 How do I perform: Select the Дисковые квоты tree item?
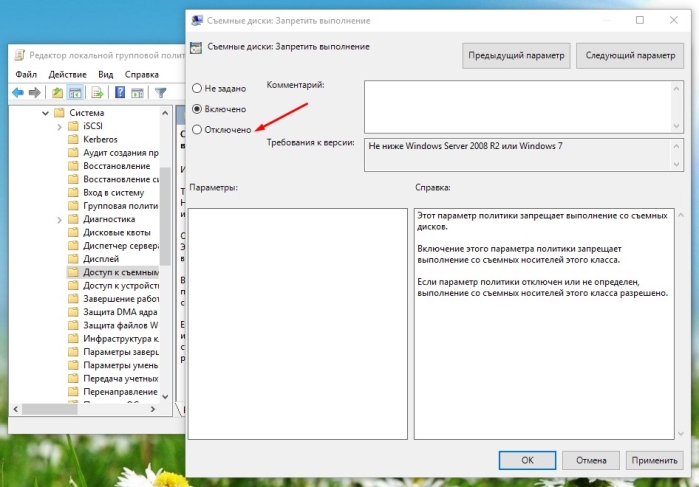[x=116, y=232]
